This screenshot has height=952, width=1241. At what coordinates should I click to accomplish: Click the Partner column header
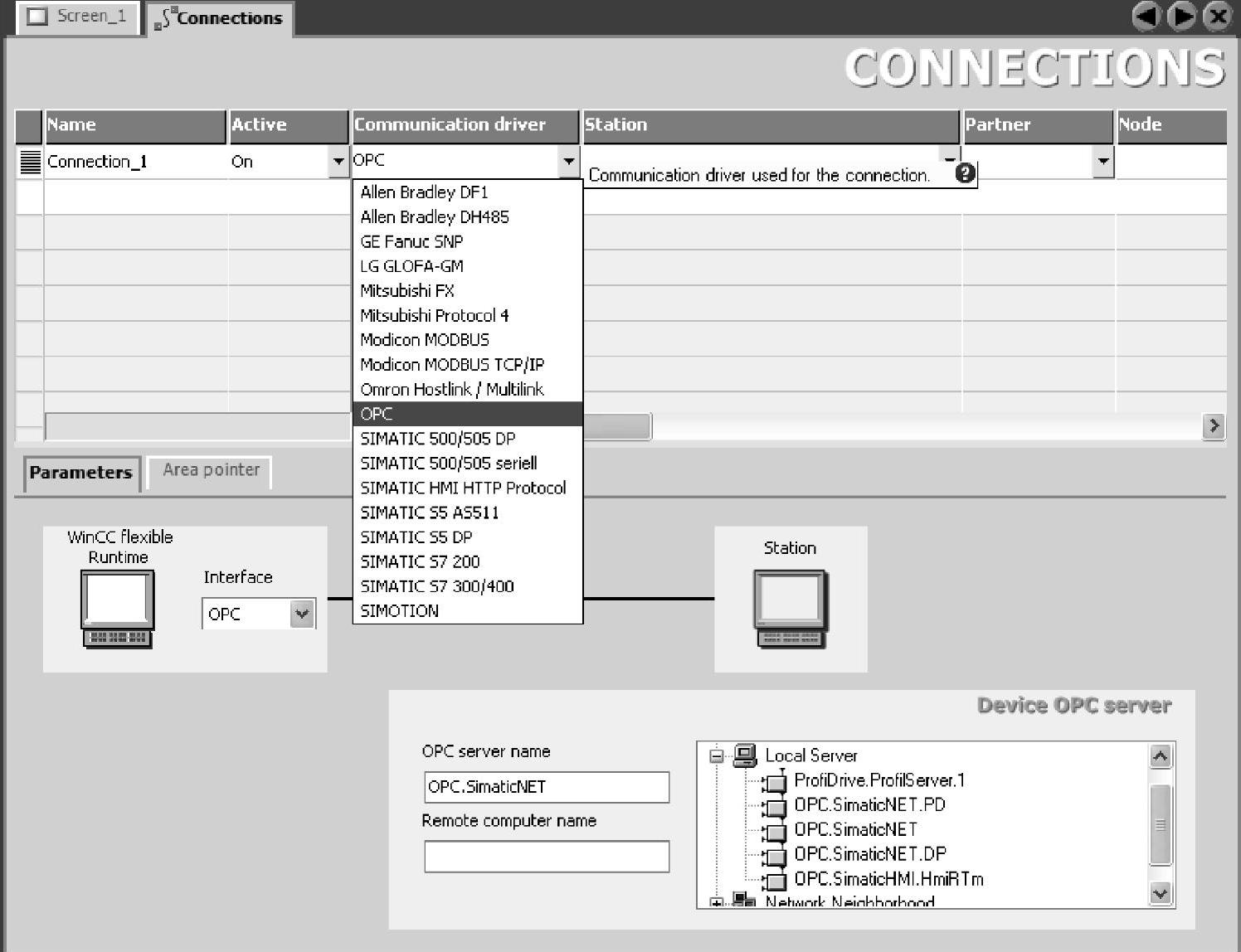click(x=1037, y=125)
